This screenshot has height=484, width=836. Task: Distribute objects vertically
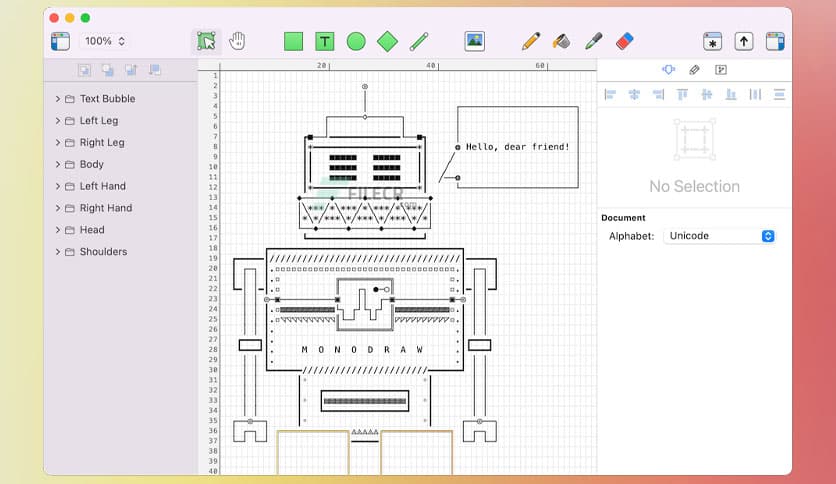coord(779,95)
